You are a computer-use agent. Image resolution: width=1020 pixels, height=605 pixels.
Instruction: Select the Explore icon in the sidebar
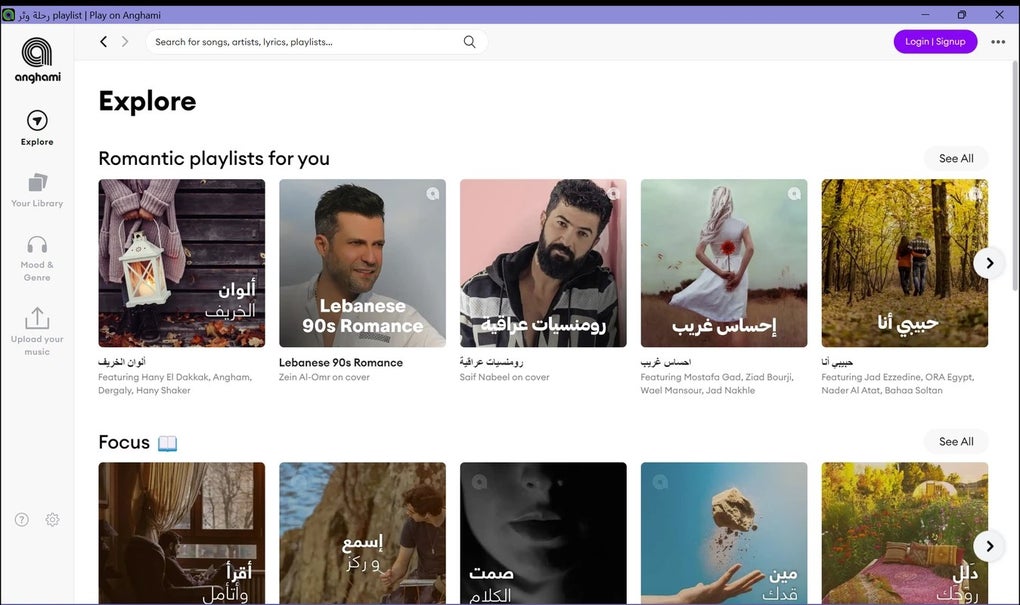[36, 124]
